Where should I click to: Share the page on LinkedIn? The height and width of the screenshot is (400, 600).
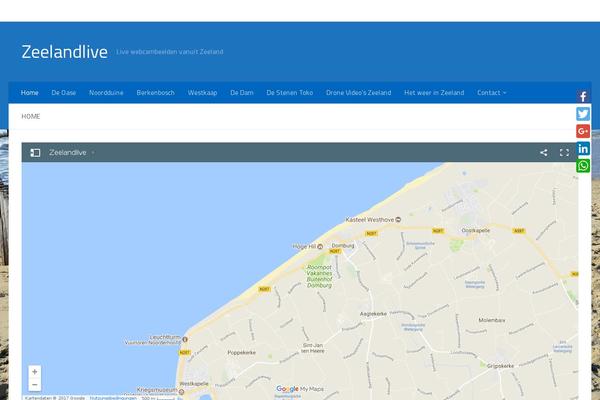click(x=583, y=149)
